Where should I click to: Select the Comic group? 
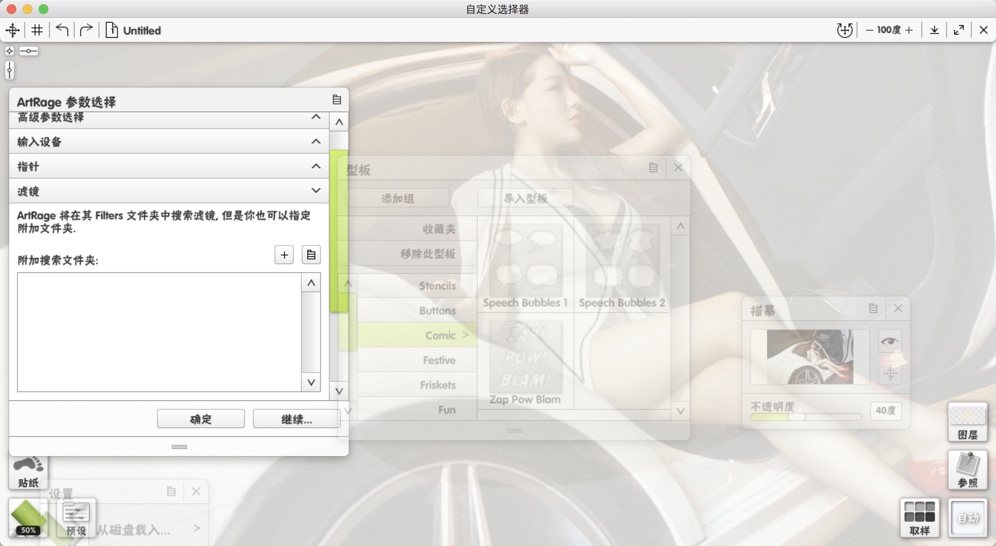(x=417, y=335)
